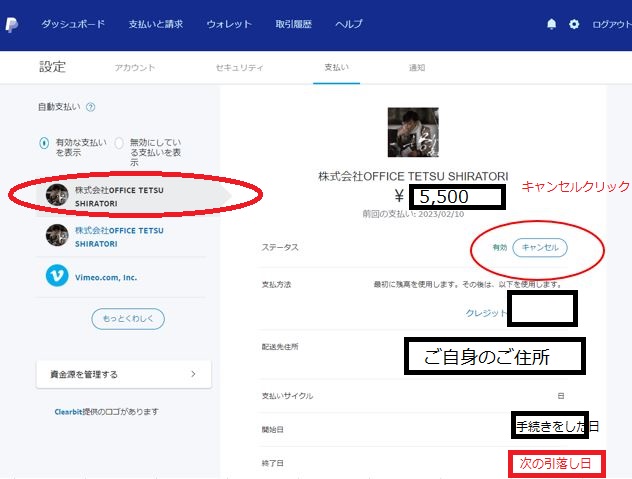Open the ダッシュボード menu
The width and height of the screenshot is (632, 479).
(x=72, y=23)
